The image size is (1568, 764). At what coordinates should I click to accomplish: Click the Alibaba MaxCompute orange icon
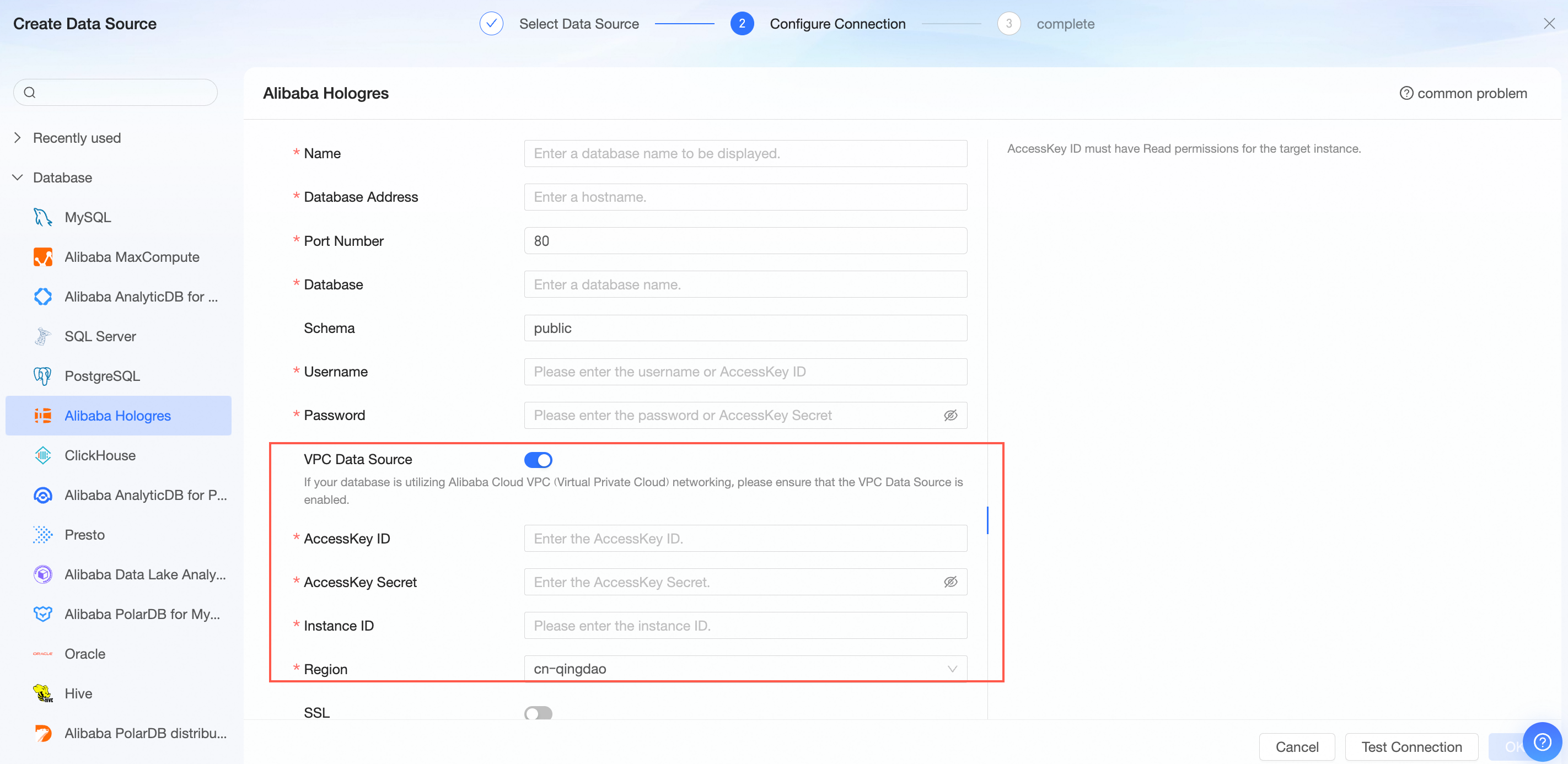(42, 257)
